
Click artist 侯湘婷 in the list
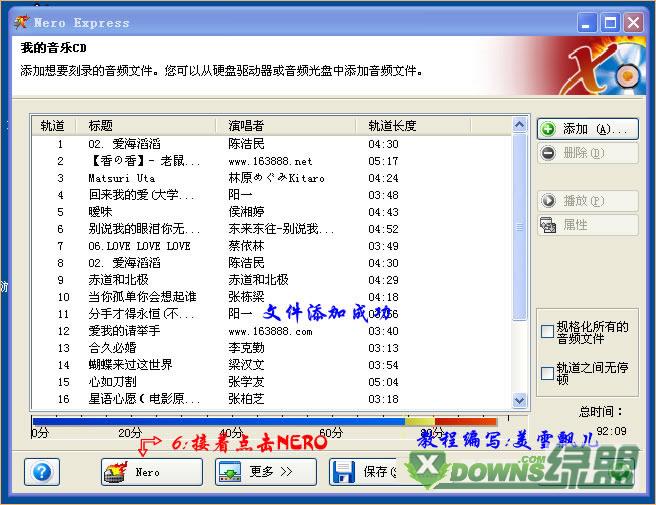click(x=246, y=212)
